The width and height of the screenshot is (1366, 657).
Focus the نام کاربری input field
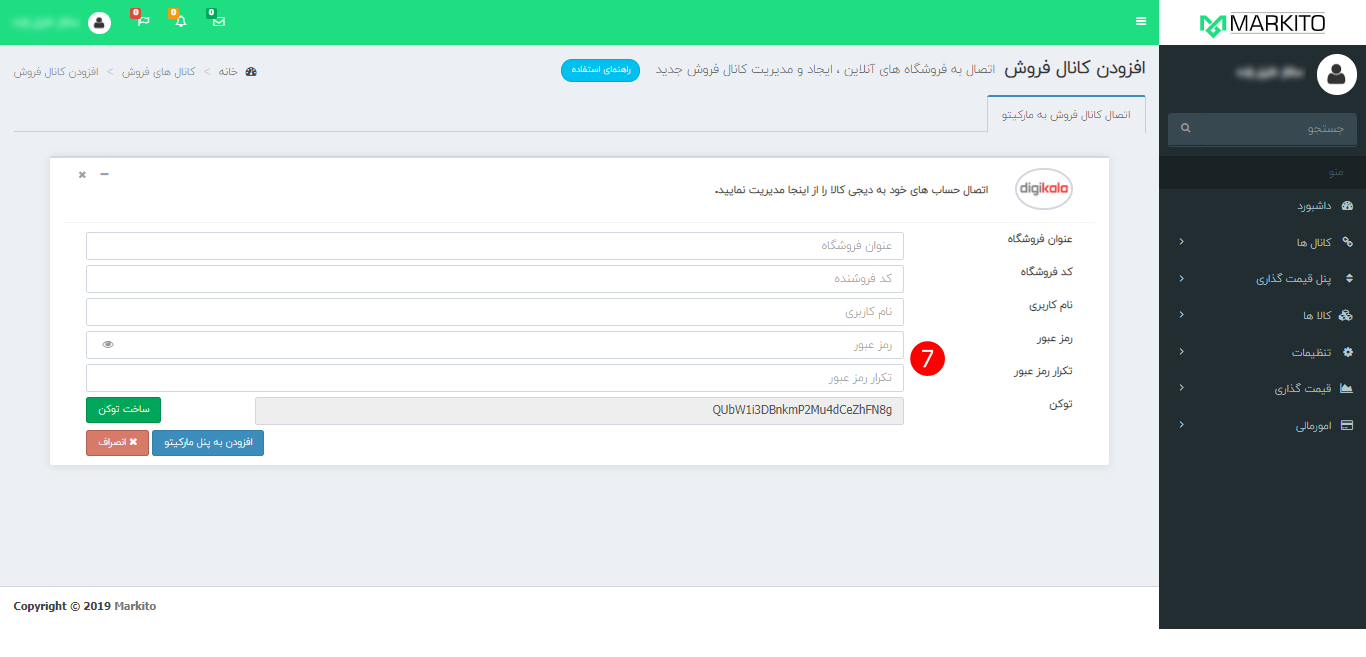(495, 312)
